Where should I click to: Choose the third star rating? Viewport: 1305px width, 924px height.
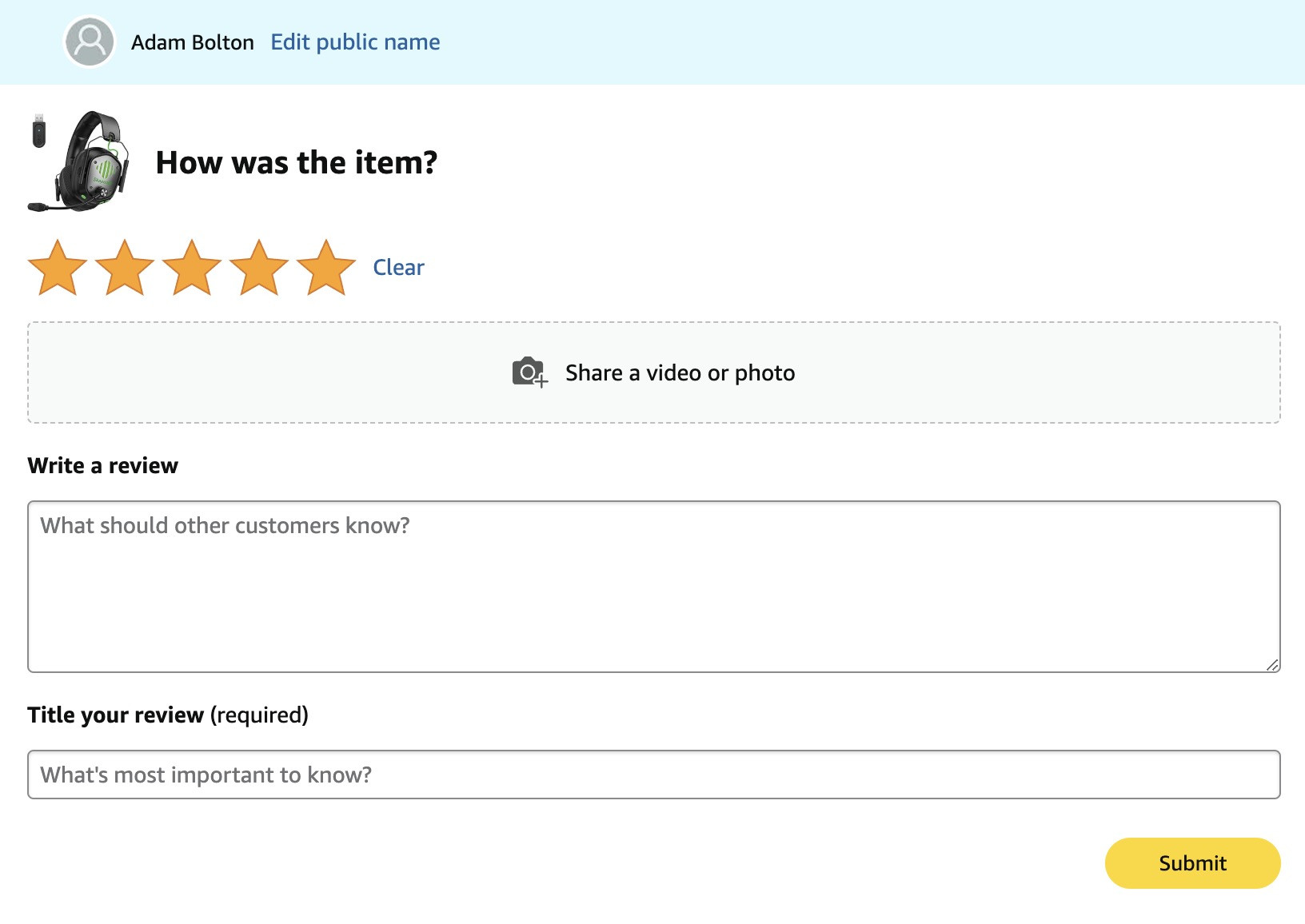coord(192,268)
